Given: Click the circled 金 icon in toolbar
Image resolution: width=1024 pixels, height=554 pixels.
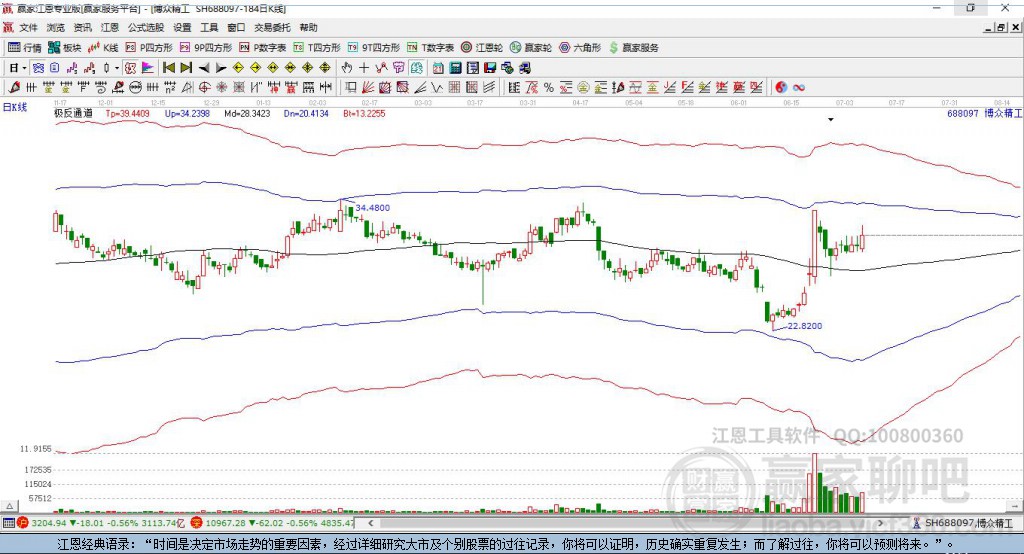Looking at the screenshot, I should [583, 88].
